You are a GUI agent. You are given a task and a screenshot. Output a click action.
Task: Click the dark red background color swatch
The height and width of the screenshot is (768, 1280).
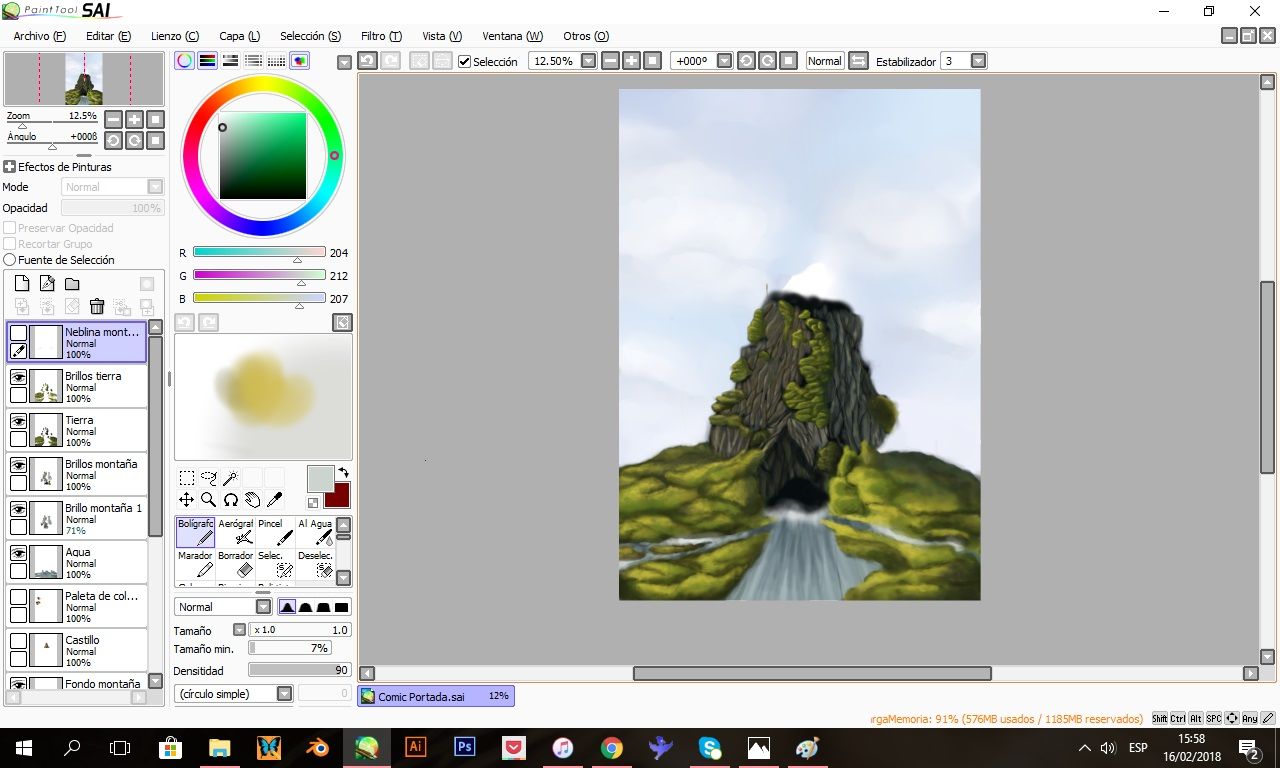(x=337, y=494)
